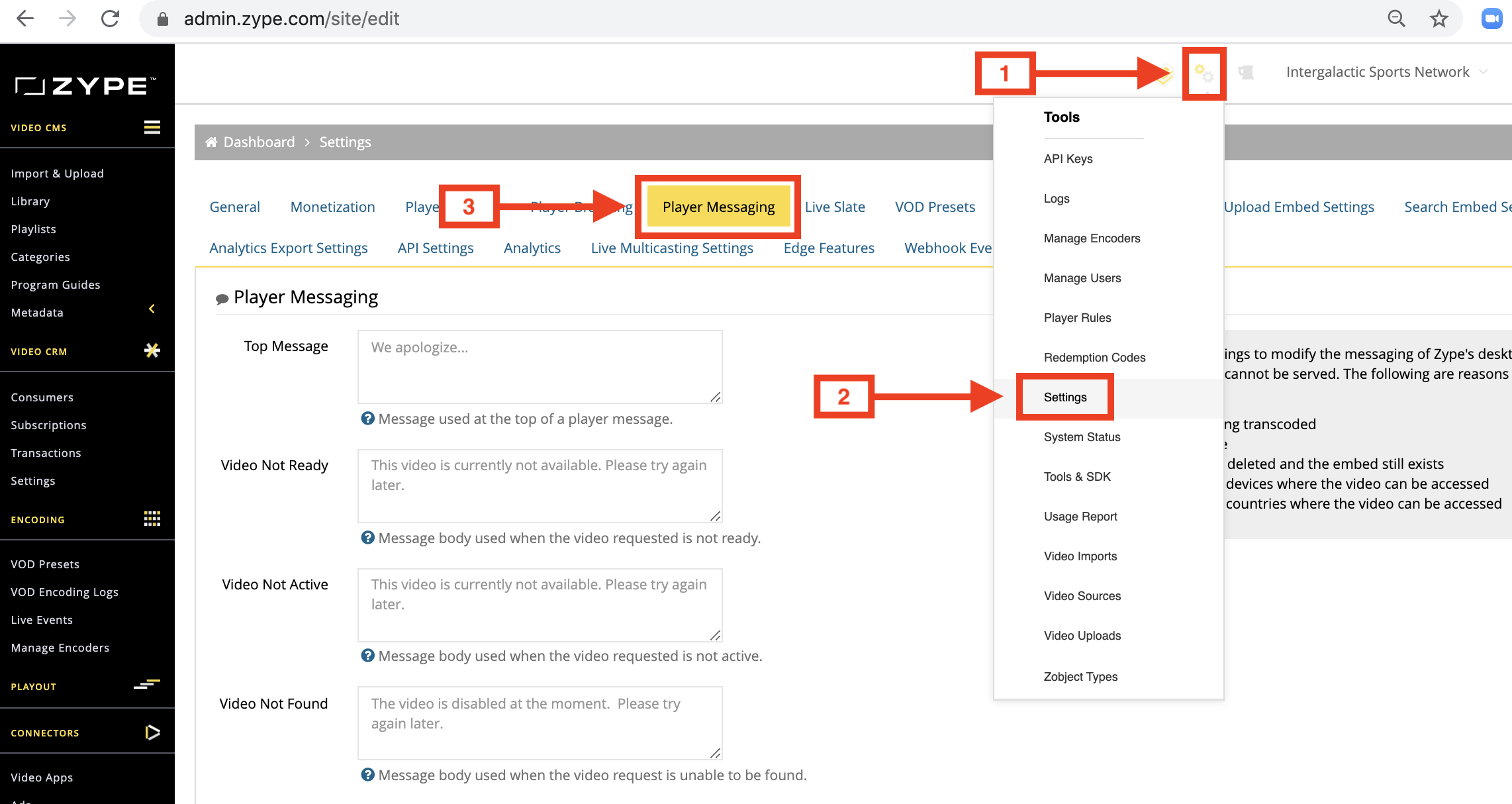
Task: Expand the Metadata sidebar chevron
Action: point(152,309)
